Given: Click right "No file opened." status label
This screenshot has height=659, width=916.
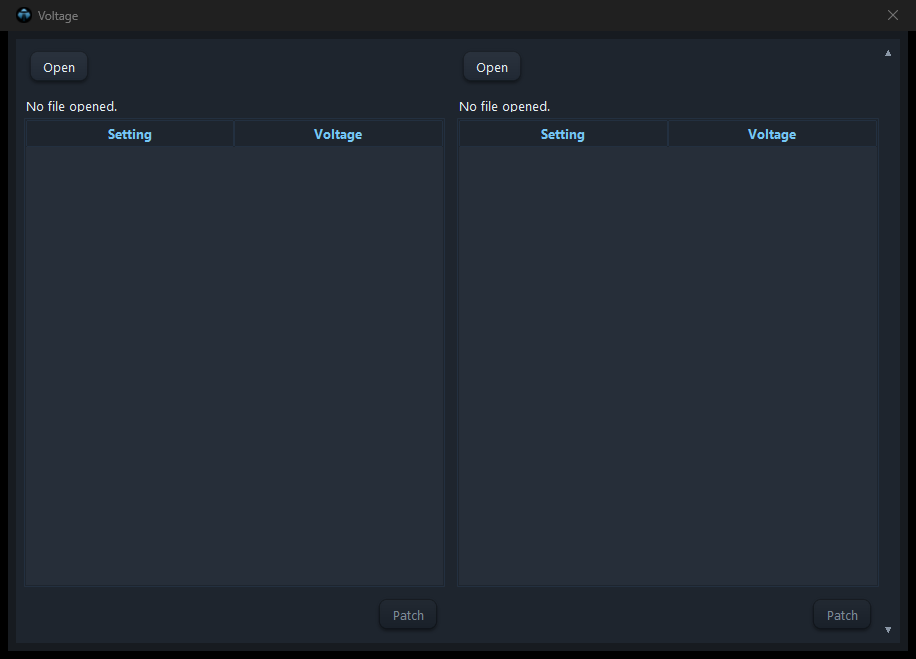Looking at the screenshot, I should point(504,106).
